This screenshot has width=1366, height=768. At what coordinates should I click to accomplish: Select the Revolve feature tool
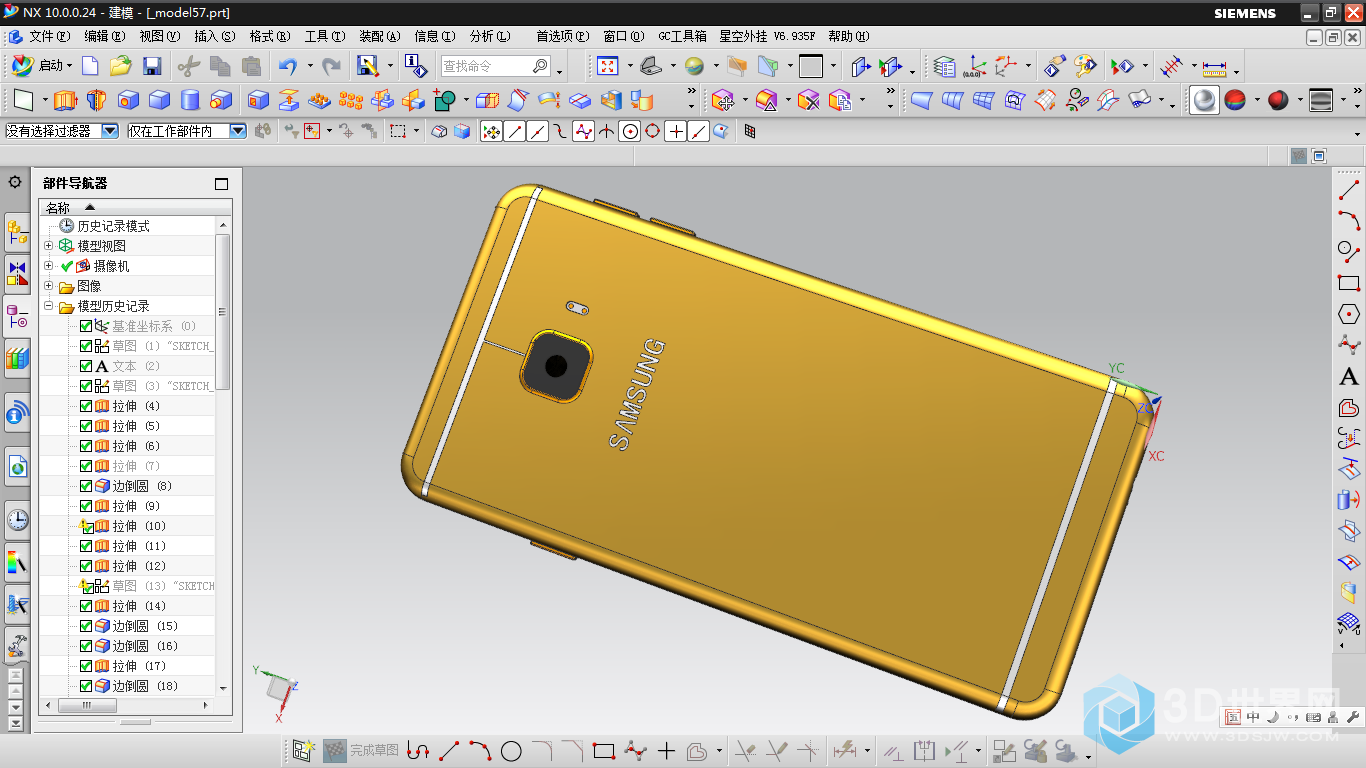click(x=96, y=100)
